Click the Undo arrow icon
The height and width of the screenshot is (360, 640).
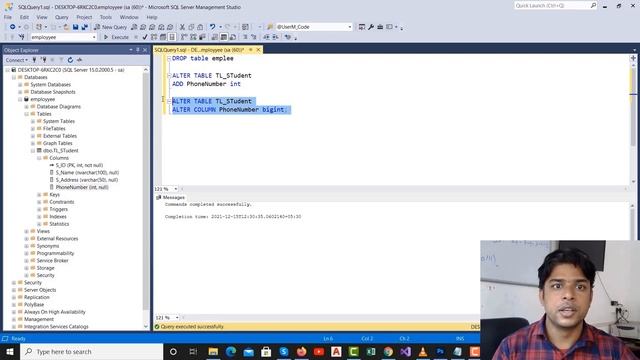[212, 27]
